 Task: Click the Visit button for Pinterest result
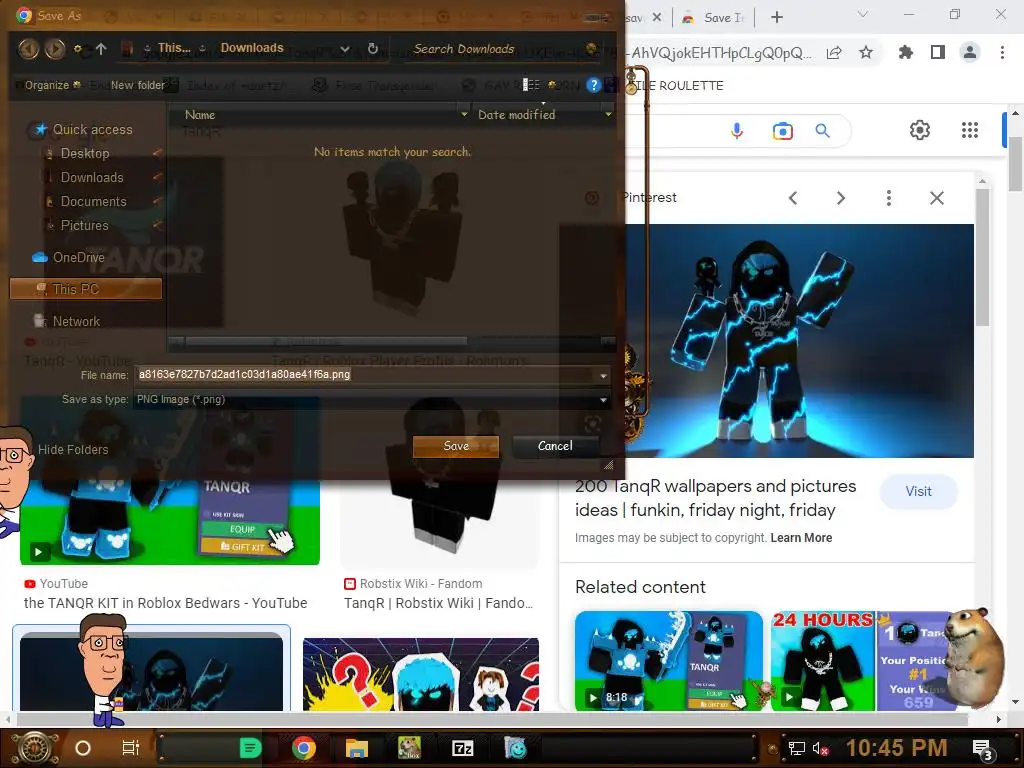point(918,492)
